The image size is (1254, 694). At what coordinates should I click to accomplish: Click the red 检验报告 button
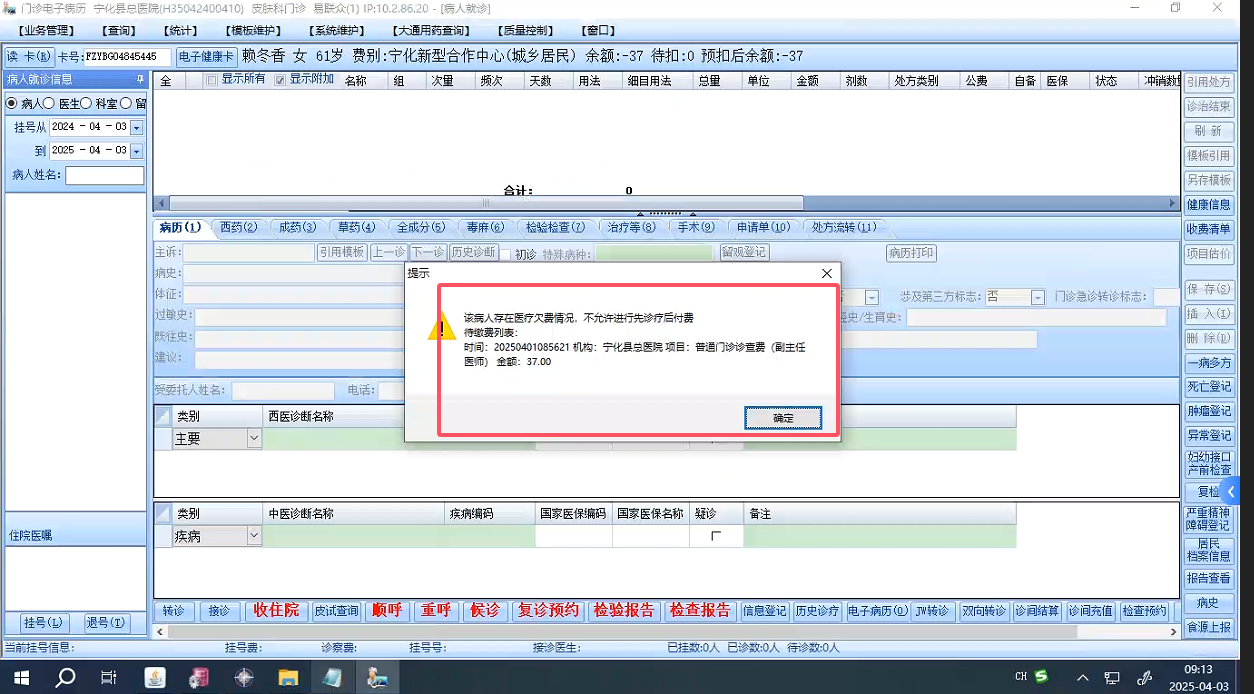tap(623, 610)
